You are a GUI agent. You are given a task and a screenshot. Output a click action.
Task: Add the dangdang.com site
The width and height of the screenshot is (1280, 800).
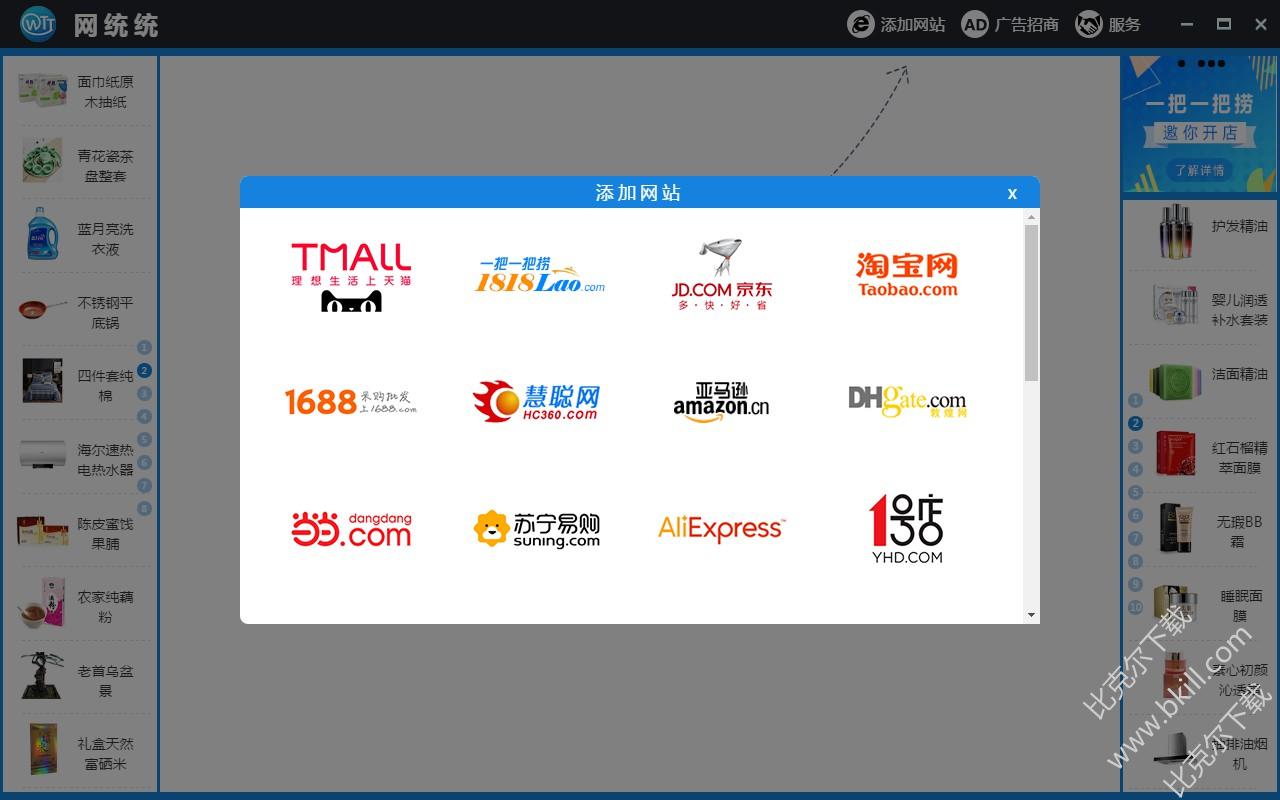point(351,528)
